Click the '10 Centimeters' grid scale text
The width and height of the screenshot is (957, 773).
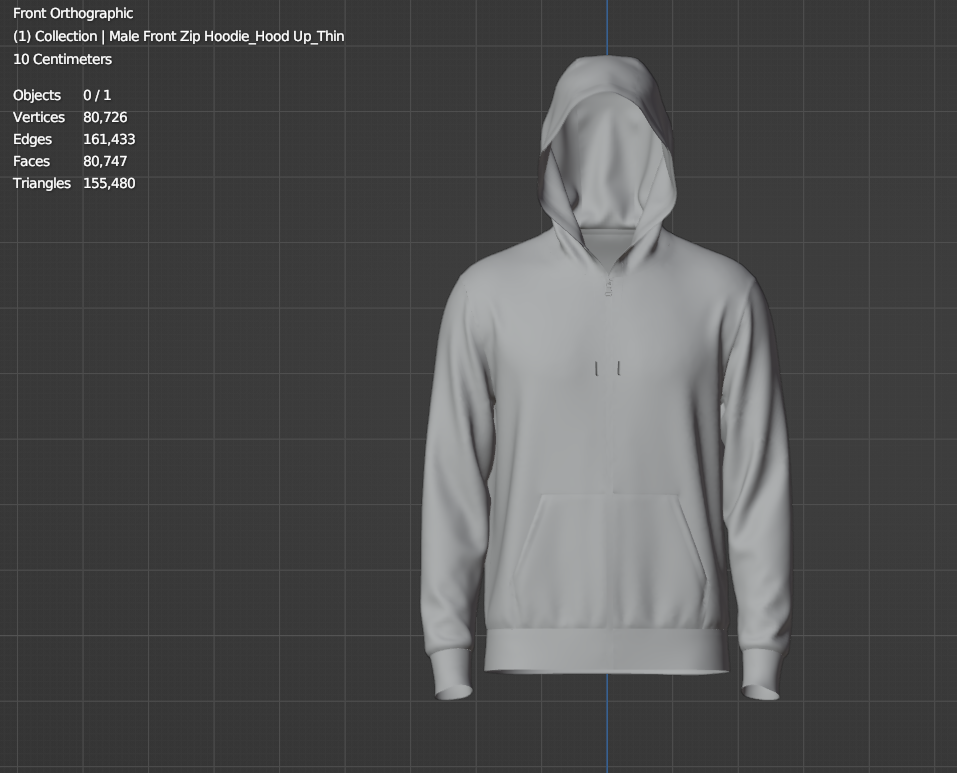[62, 59]
